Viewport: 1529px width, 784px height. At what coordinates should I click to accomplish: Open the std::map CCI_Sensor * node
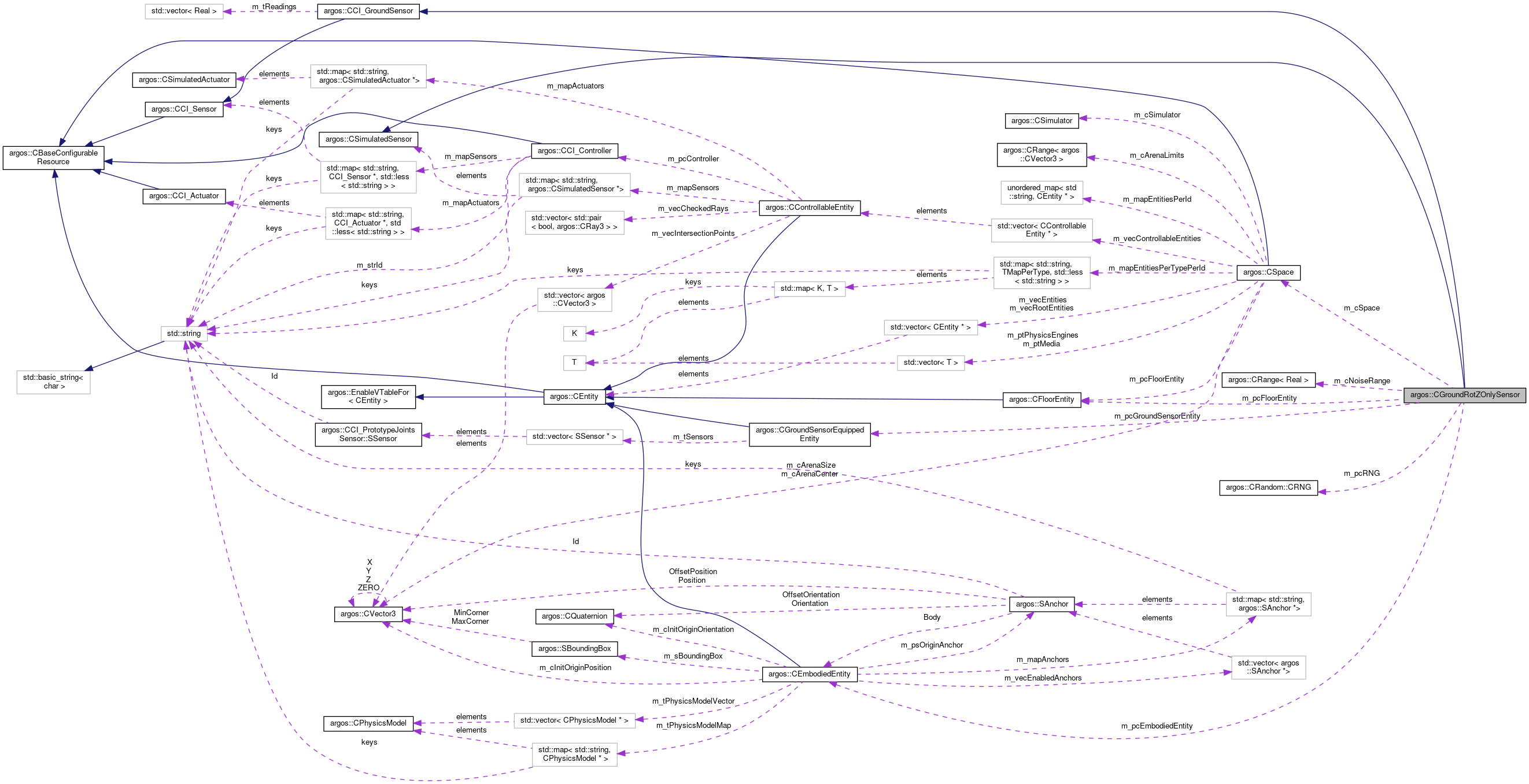click(368, 177)
